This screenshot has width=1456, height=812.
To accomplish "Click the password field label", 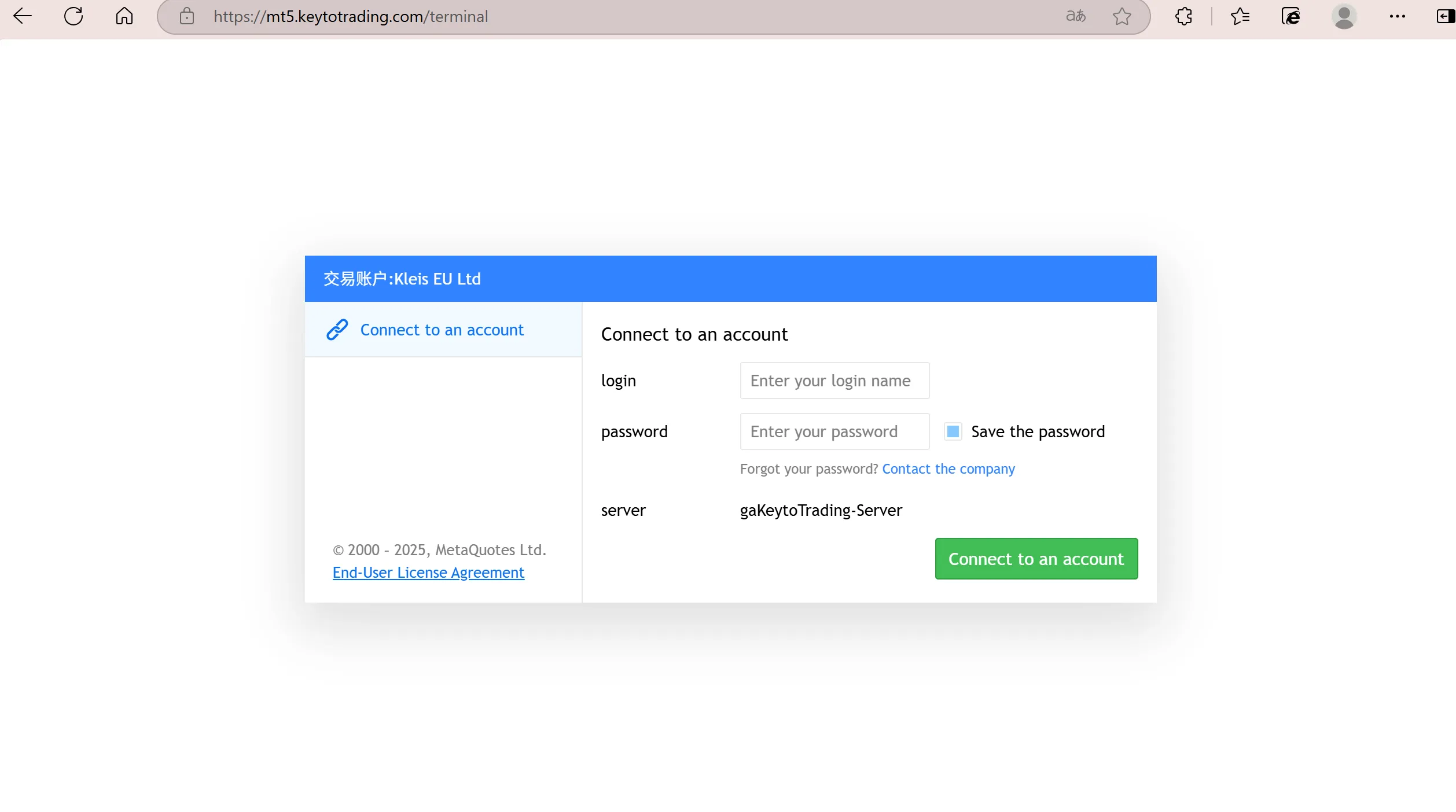I will [x=634, y=431].
